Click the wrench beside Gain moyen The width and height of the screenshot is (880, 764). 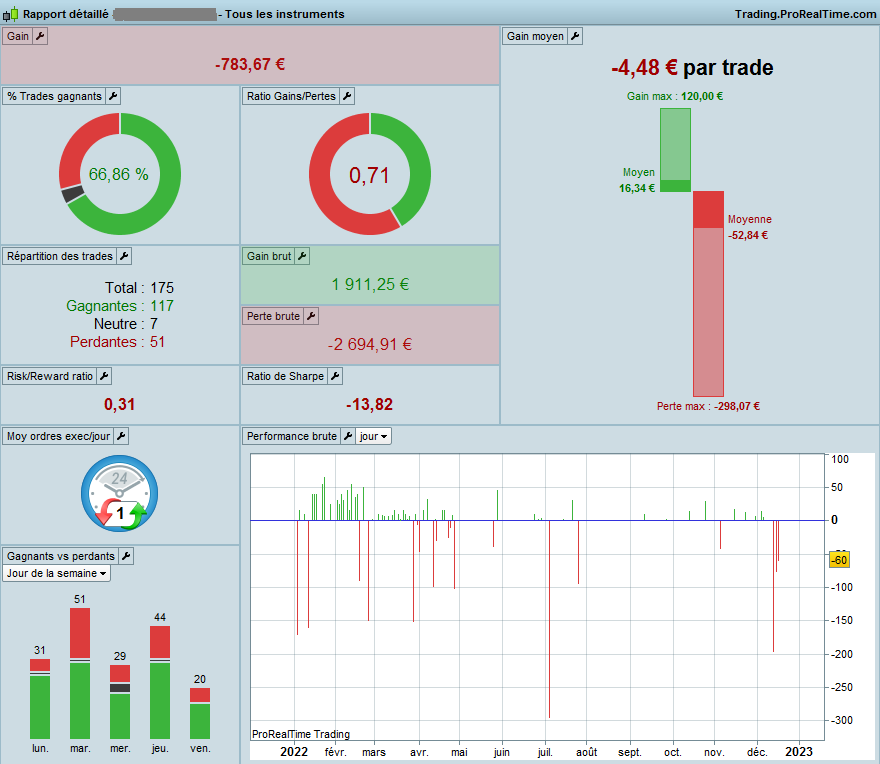point(575,36)
